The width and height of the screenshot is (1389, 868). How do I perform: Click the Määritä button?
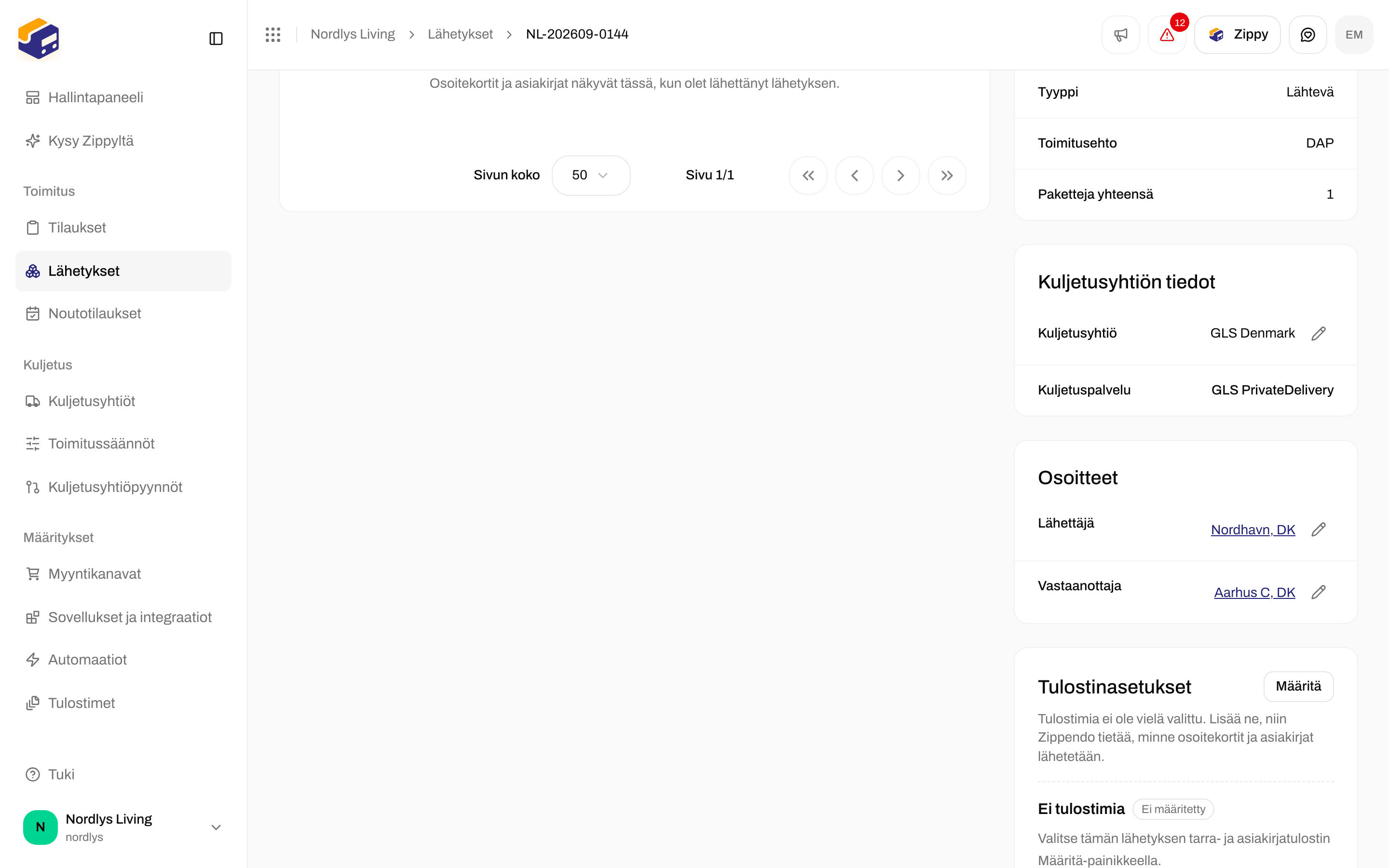[1298, 687]
